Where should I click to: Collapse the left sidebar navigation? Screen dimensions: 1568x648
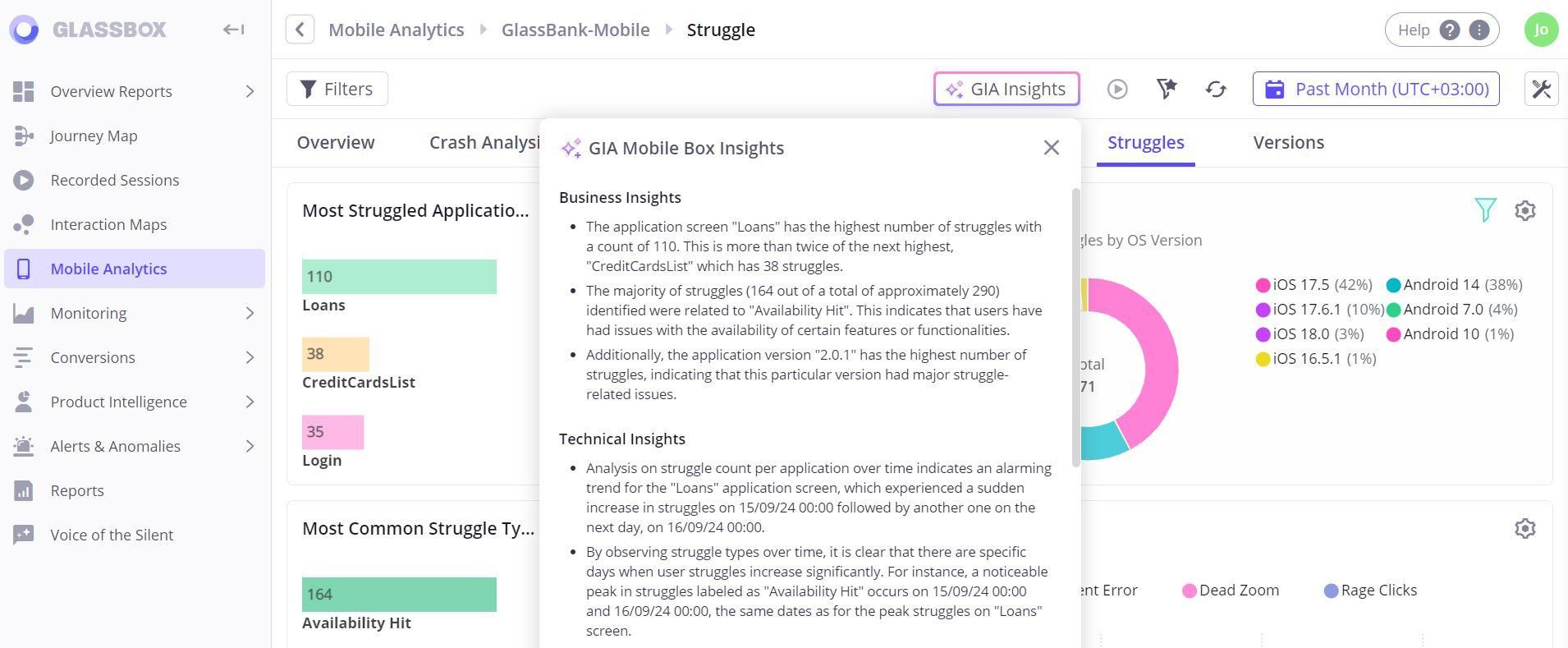233,30
